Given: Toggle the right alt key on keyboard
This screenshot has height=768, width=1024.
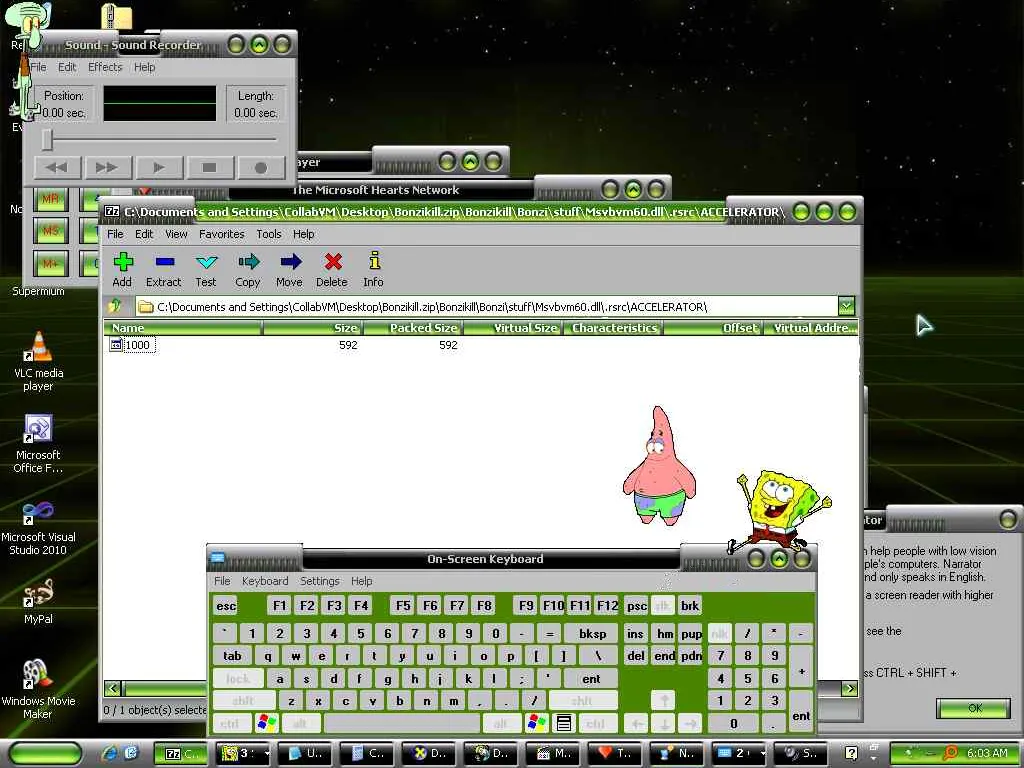Looking at the screenshot, I should pyautogui.click(x=500, y=723).
